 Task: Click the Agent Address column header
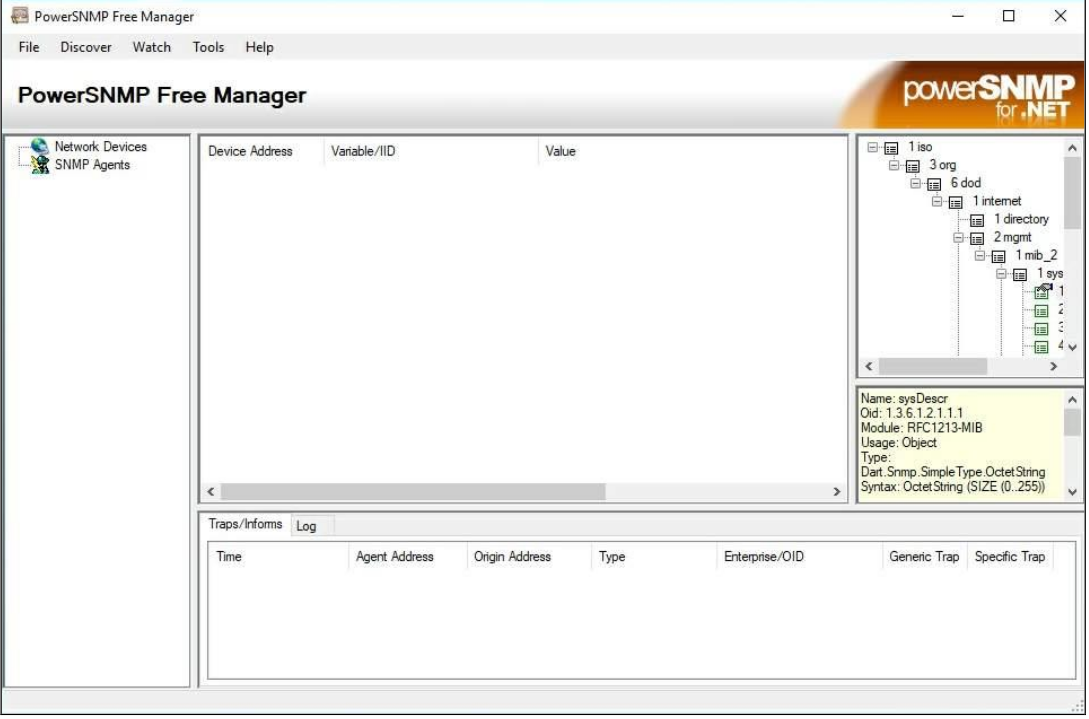(408, 557)
